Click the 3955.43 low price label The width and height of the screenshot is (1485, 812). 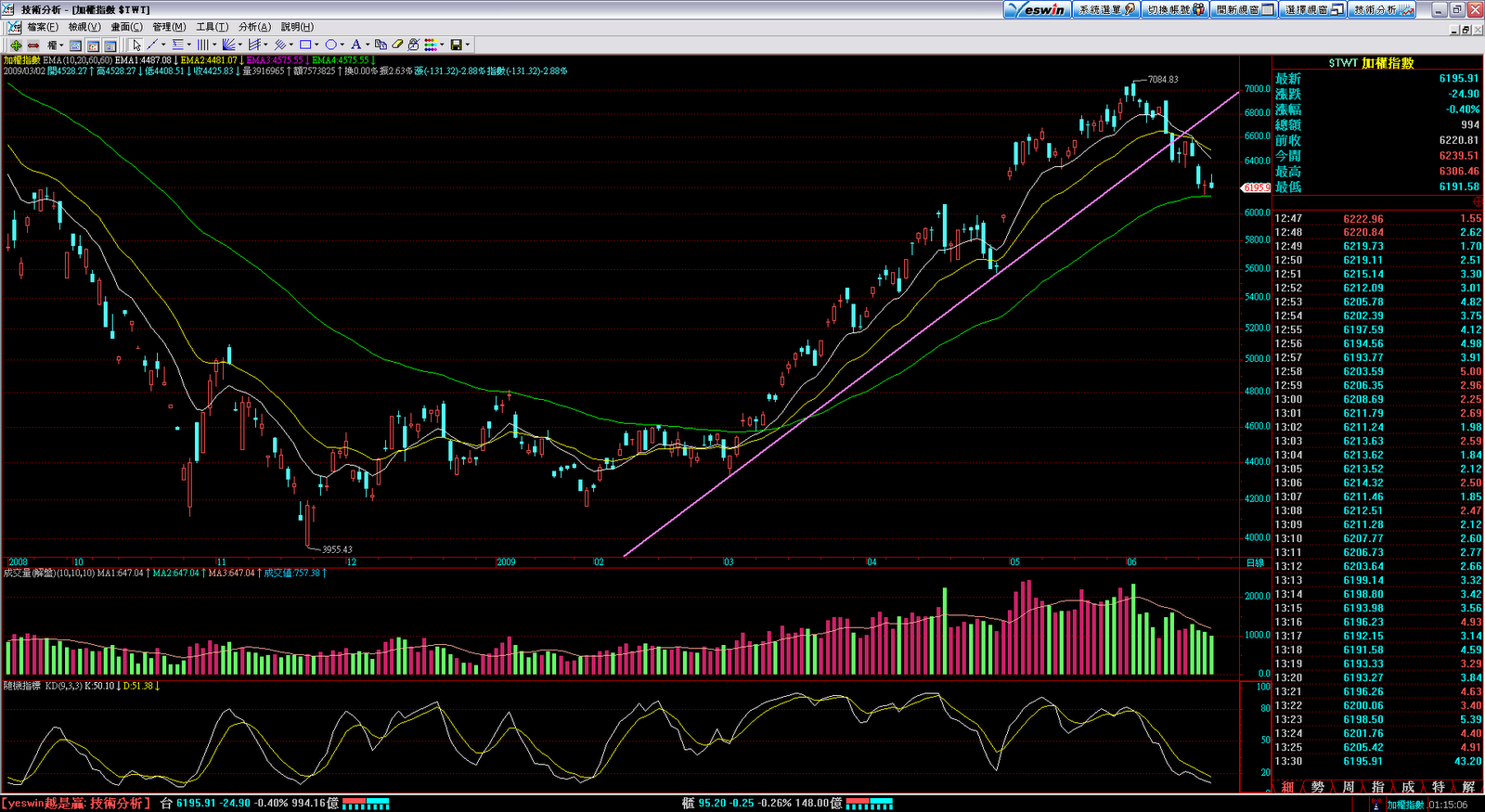[x=337, y=549]
